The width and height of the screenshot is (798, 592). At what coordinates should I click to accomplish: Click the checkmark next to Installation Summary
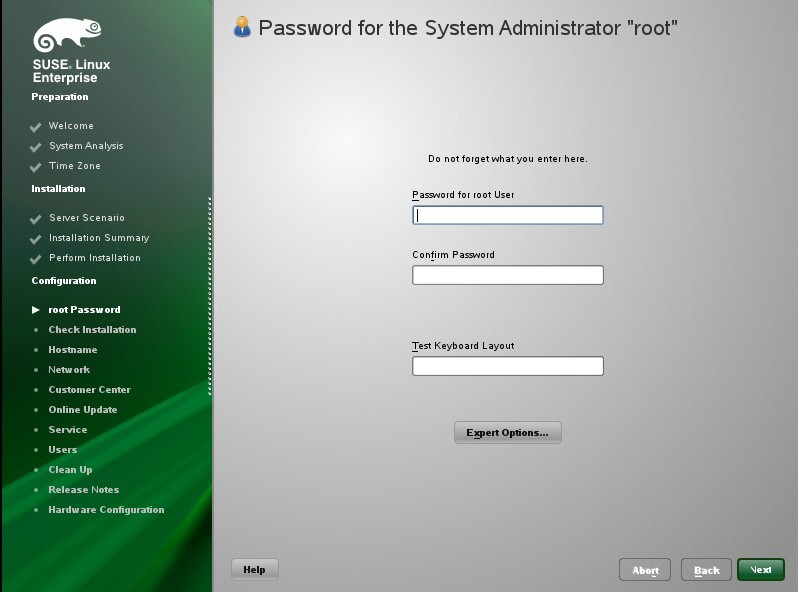(36, 239)
